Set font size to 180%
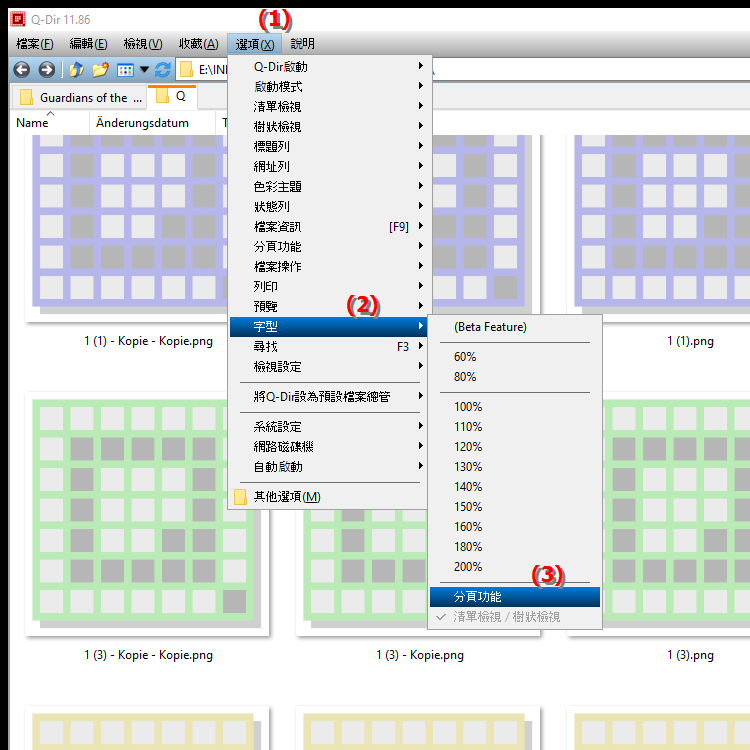 [x=515, y=547]
